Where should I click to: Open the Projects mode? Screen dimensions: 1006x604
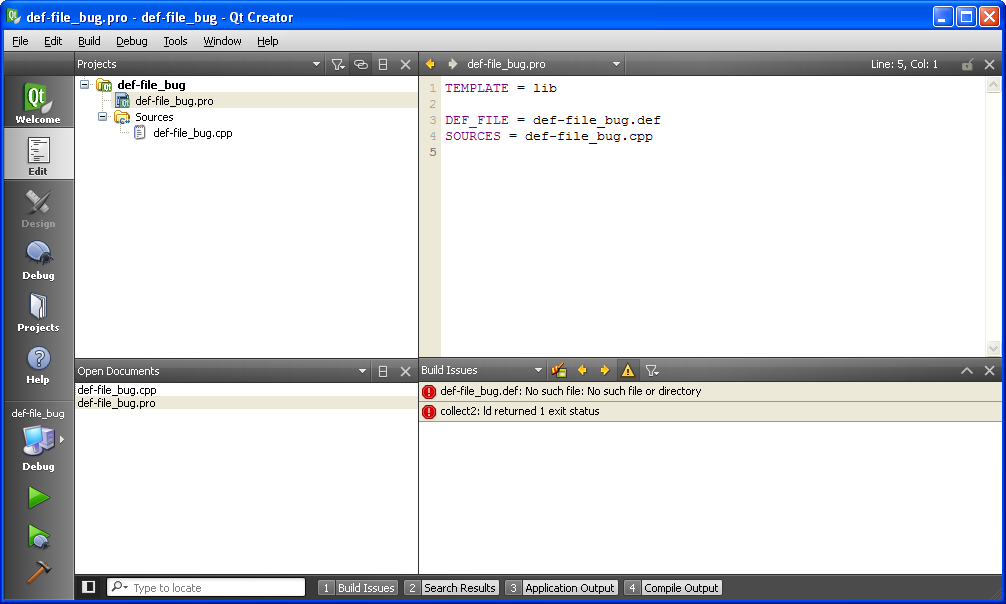coord(38,311)
